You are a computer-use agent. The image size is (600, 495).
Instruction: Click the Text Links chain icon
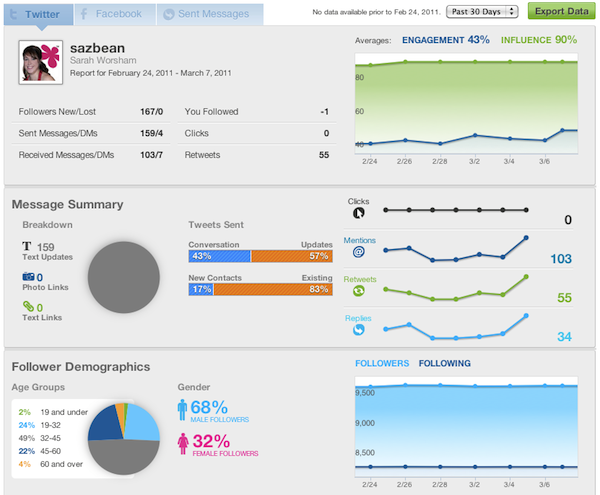[x=29, y=307]
